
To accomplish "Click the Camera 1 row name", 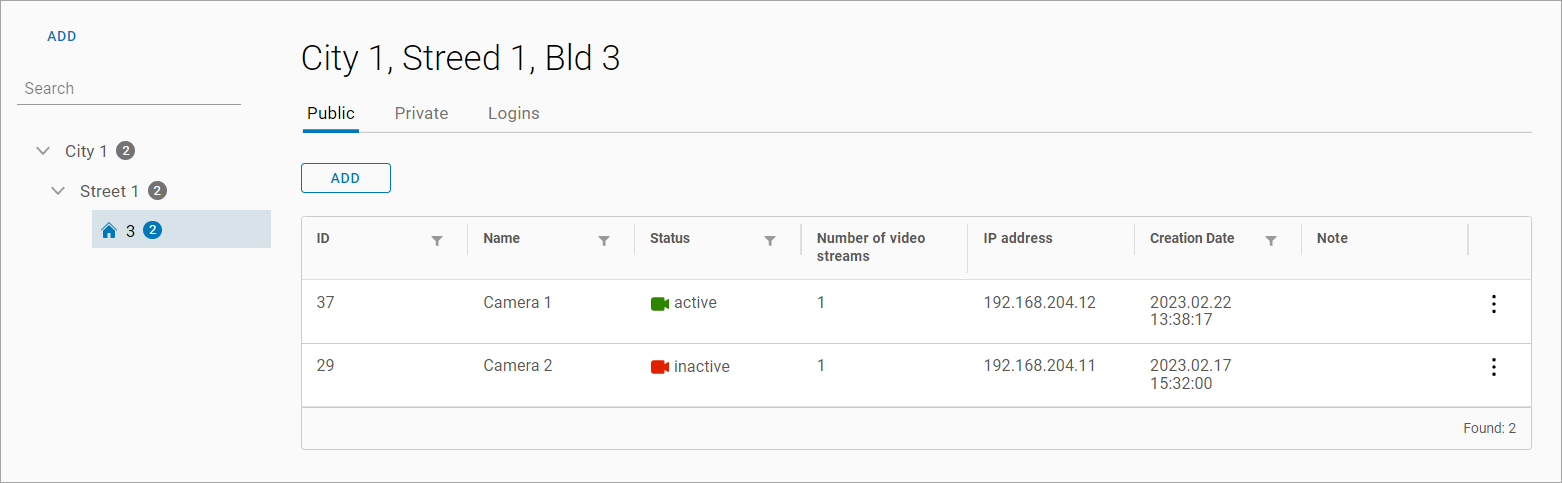I will (x=517, y=302).
